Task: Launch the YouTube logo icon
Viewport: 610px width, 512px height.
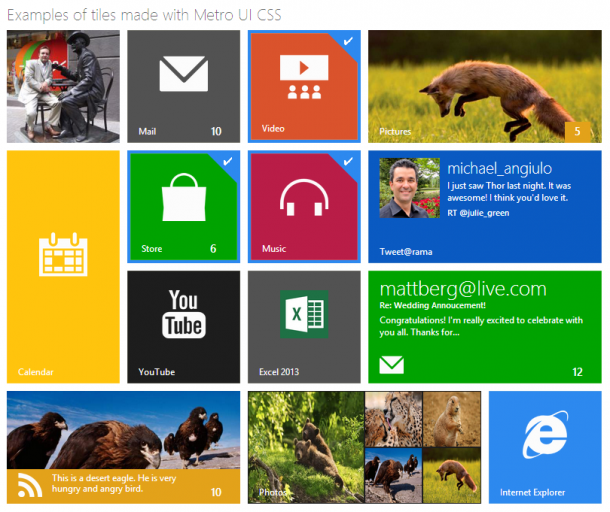Action: 183,313
